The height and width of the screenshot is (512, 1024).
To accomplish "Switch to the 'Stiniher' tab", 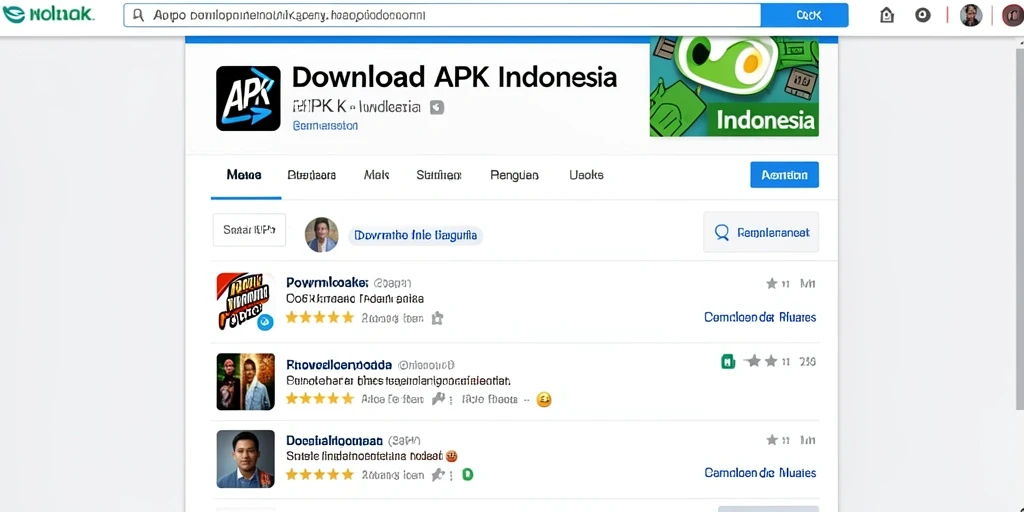I will [439, 175].
